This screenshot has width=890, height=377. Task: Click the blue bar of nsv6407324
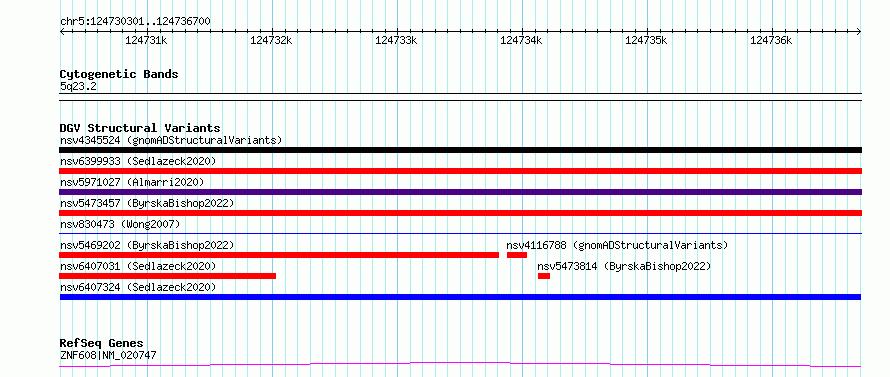pos(460,297)
